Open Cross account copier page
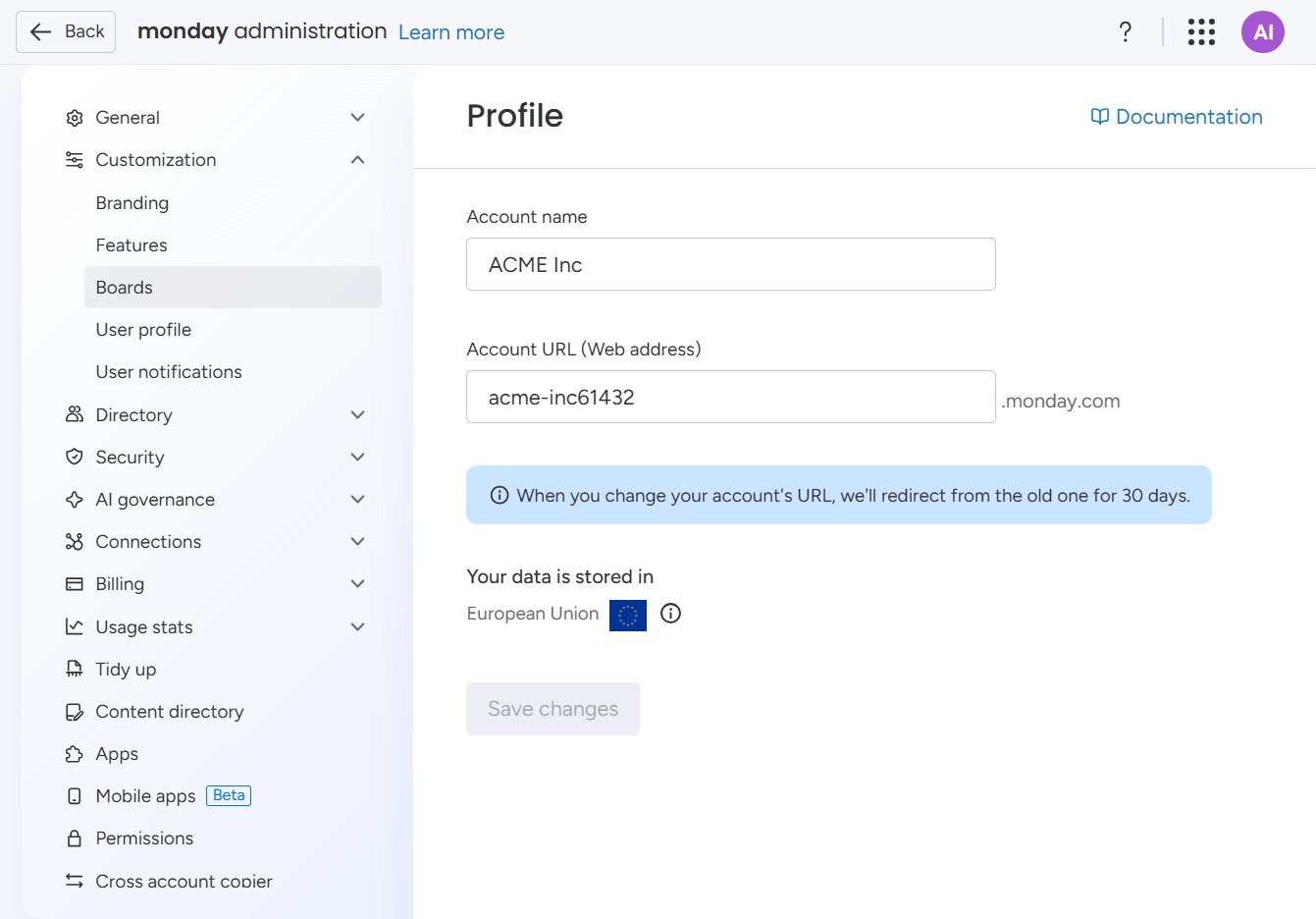 click(x=184, y=882)
